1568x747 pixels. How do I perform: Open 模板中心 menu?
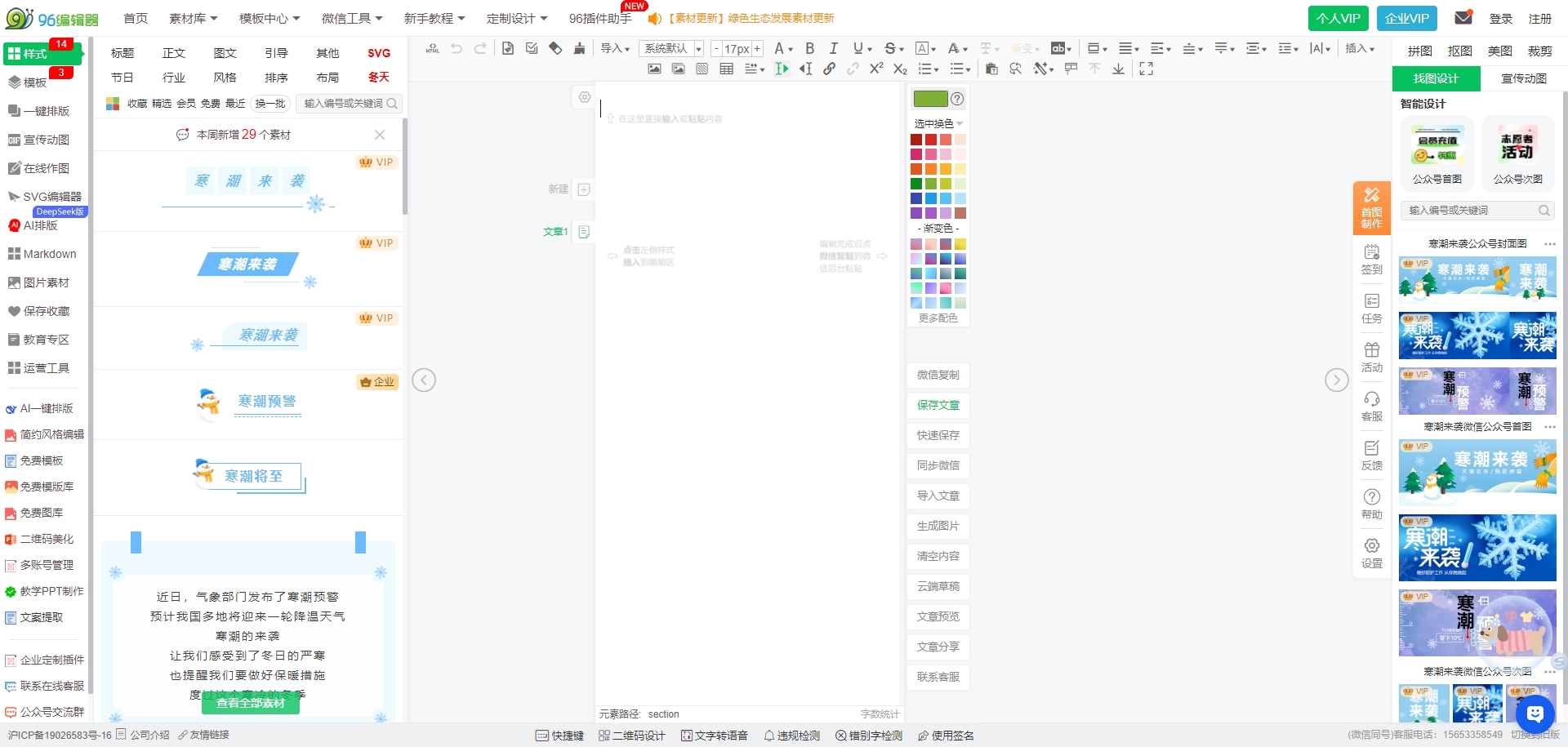tap(269, 18)
